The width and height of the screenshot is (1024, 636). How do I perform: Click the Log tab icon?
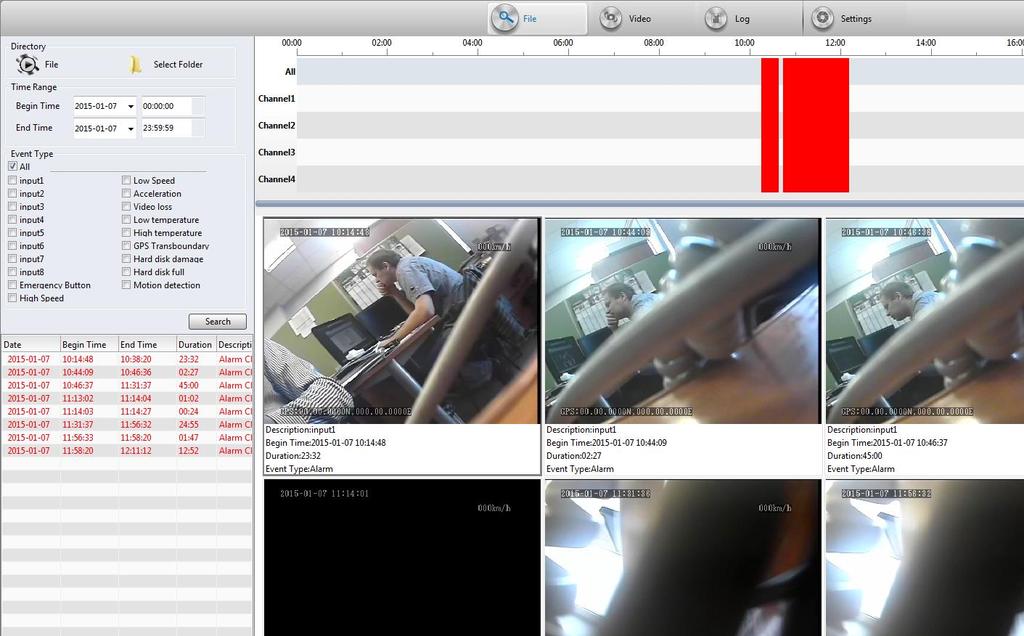tap(716, 18)
